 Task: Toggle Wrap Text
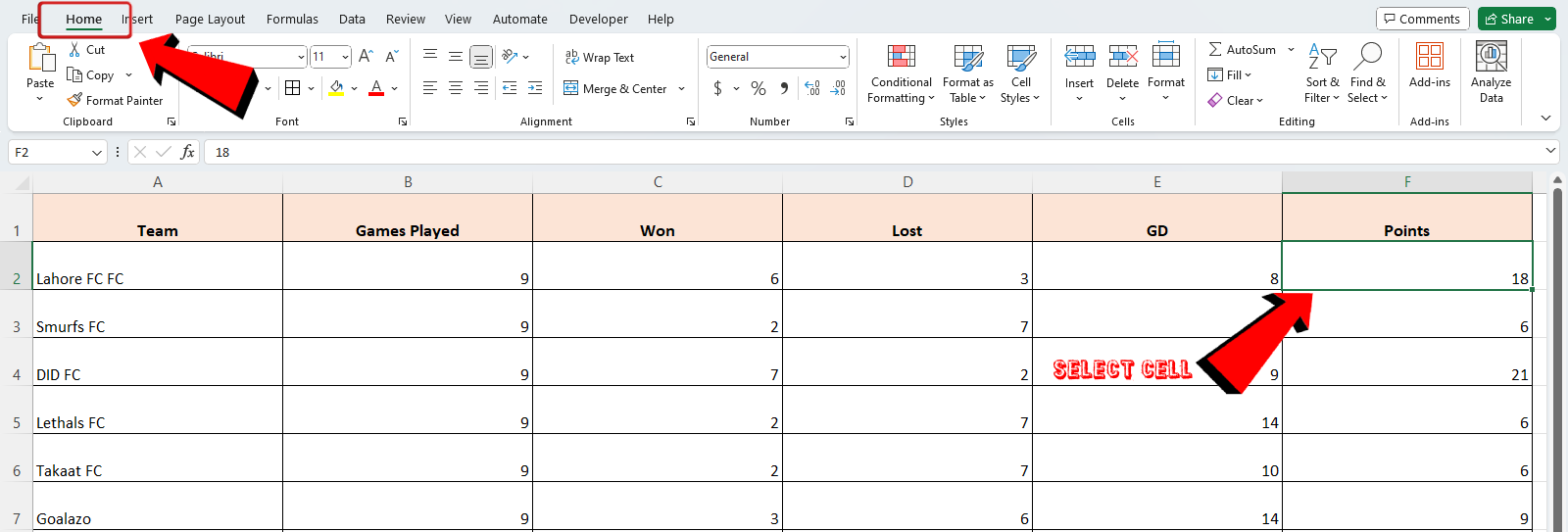tap(600, 58)
